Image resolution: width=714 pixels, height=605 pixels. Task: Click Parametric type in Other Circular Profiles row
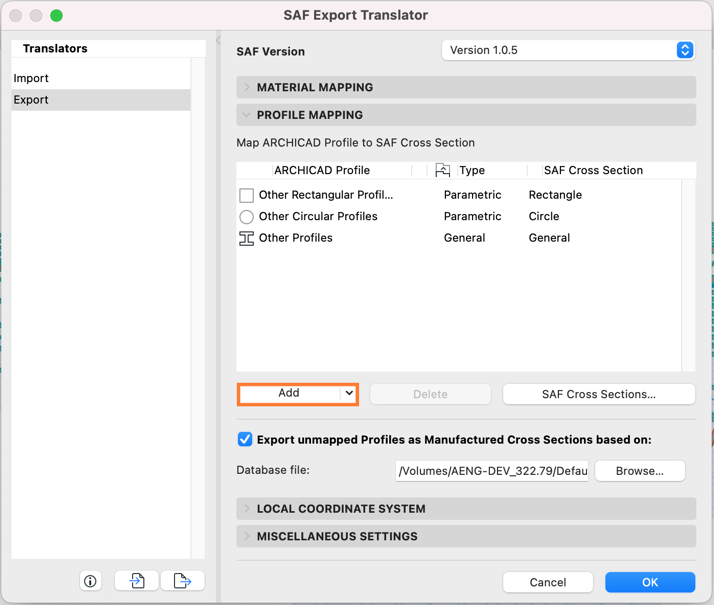pyautogui.click(x=472, y=217)
